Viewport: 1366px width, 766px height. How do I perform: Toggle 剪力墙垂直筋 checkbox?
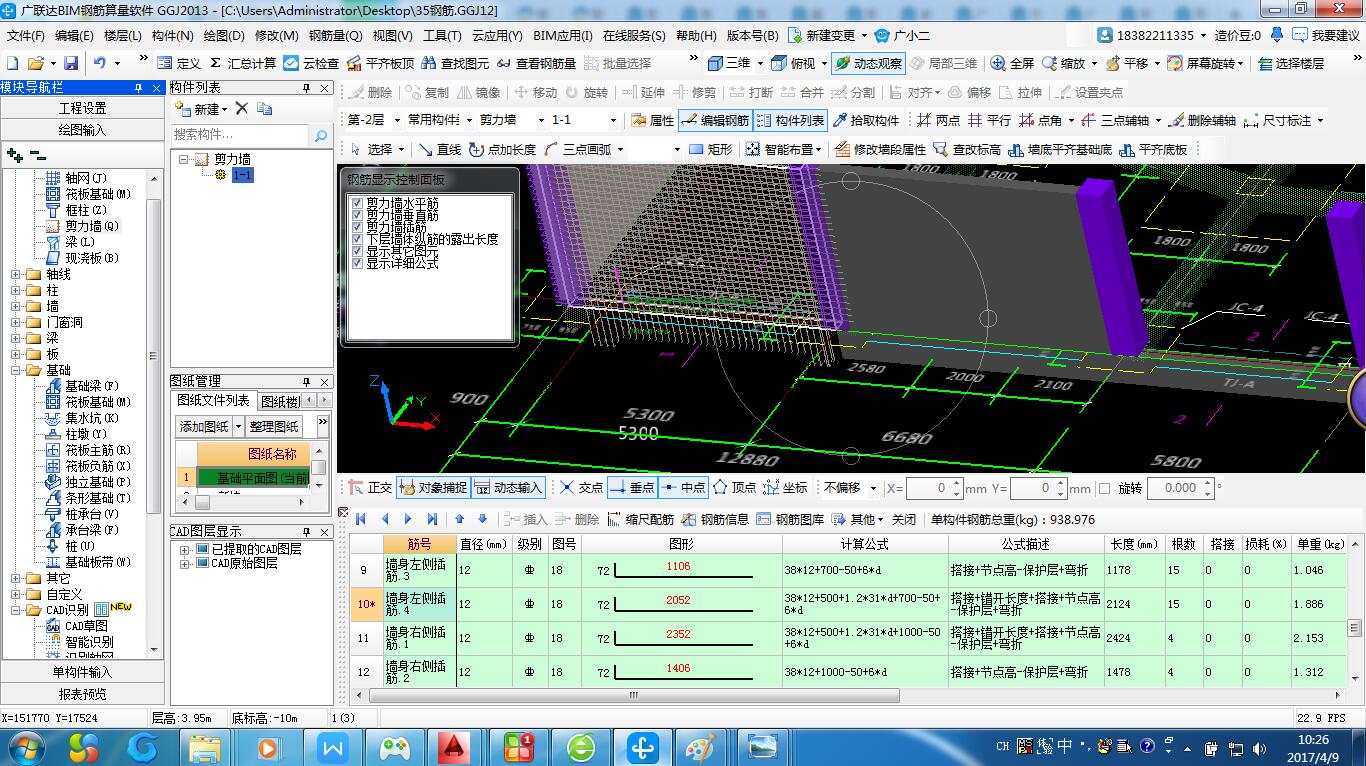pyautogui.click(x=357, y=215)
